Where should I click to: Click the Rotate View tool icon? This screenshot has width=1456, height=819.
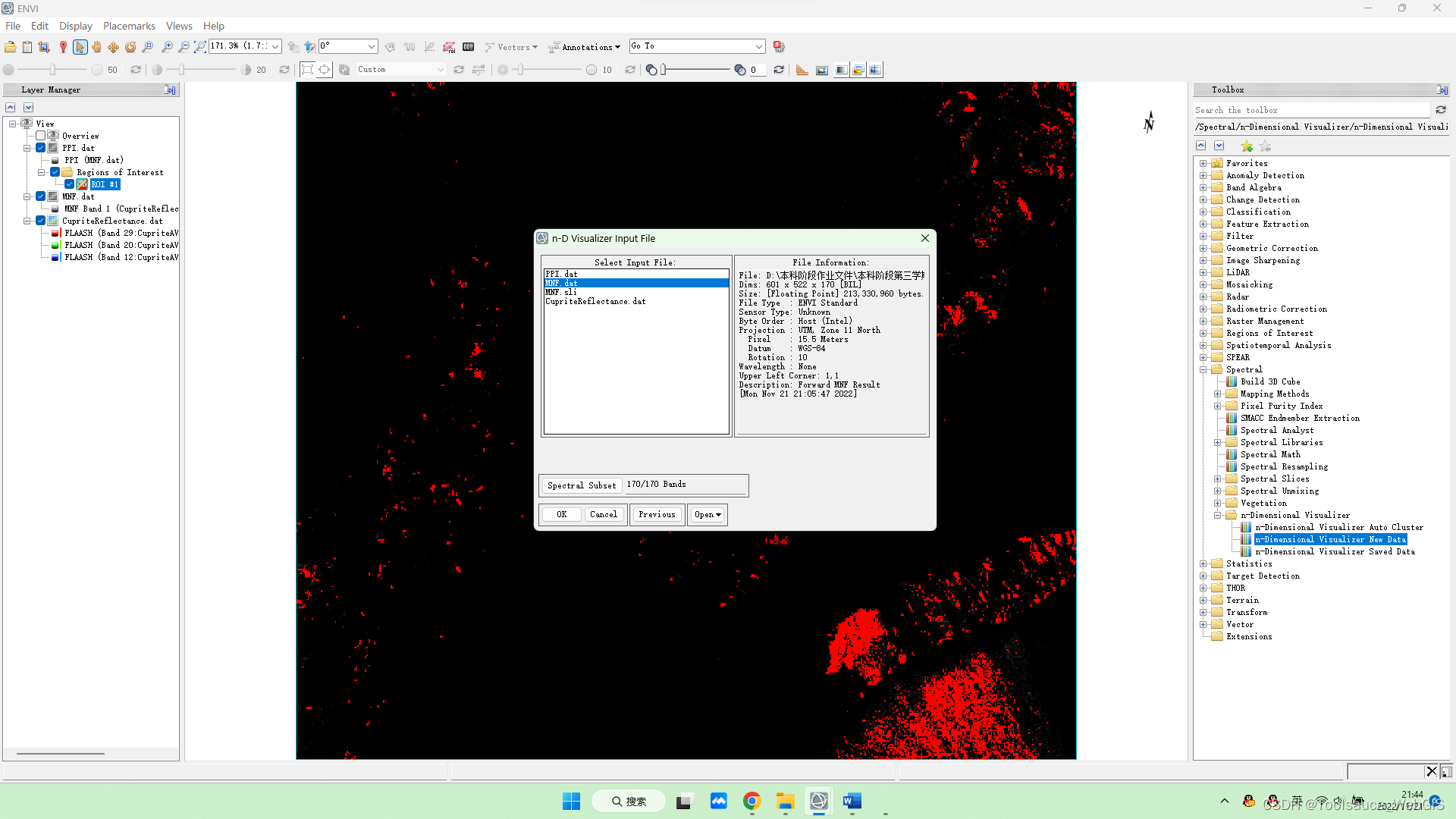point(130,47)
